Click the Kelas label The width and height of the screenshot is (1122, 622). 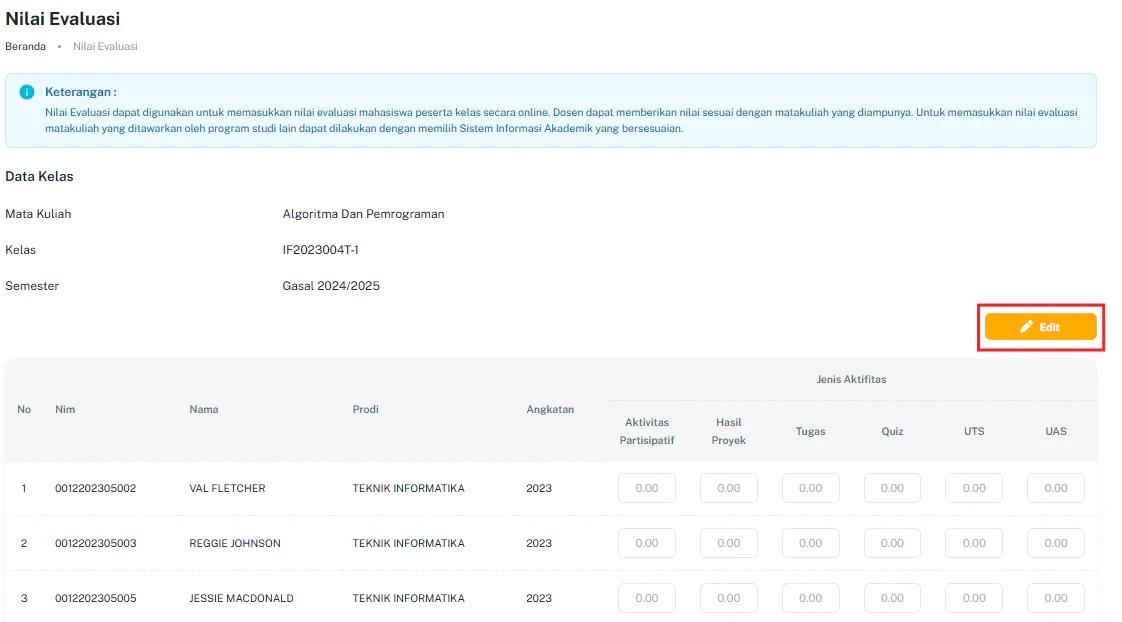(x=21, y=250)
